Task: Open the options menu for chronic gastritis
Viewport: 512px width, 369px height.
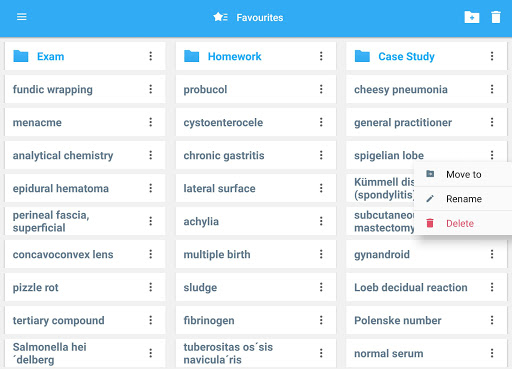Action: 321,155
